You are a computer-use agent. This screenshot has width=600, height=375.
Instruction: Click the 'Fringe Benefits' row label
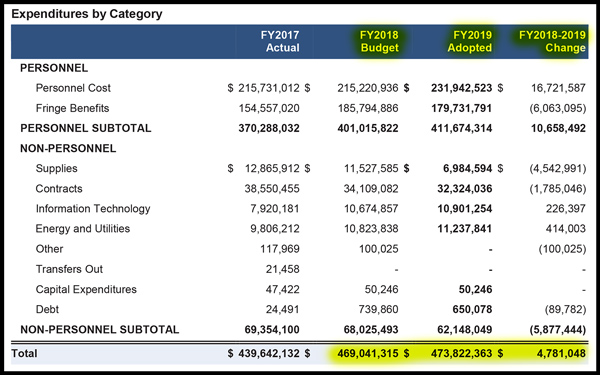pyautogui.click(x=72, y=108)
